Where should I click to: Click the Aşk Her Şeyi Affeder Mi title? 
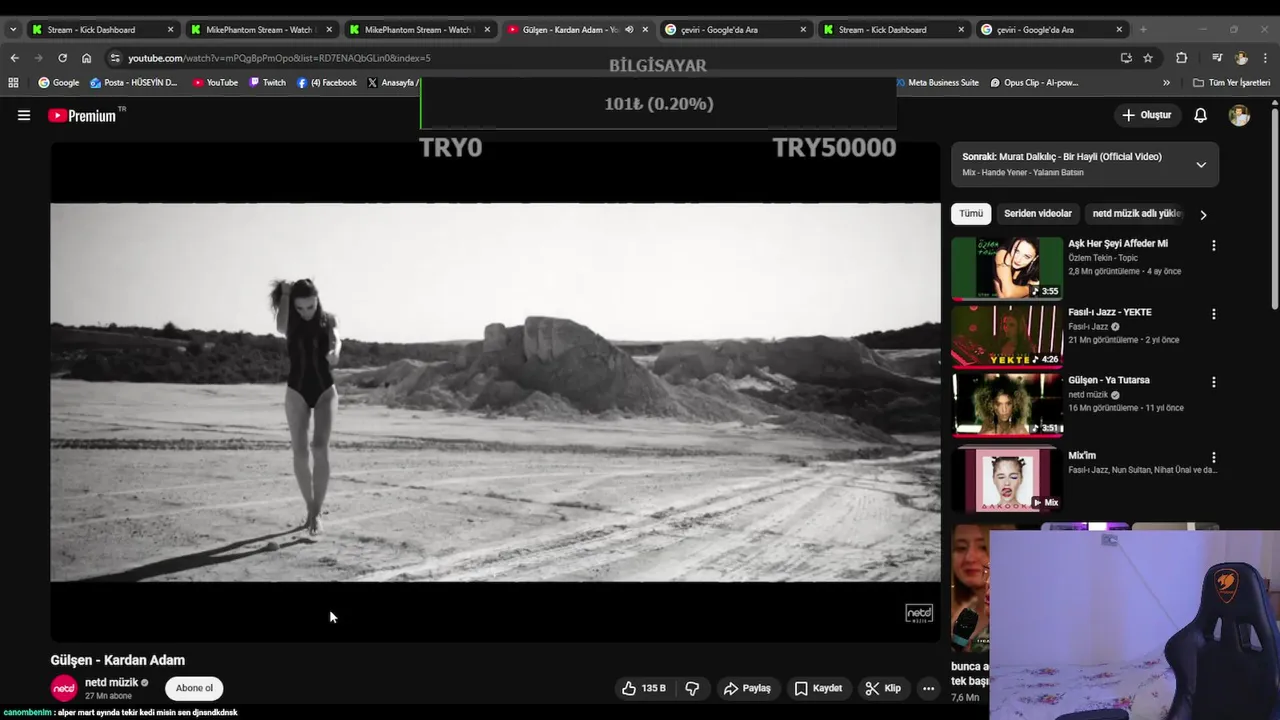click(1118, 243)
